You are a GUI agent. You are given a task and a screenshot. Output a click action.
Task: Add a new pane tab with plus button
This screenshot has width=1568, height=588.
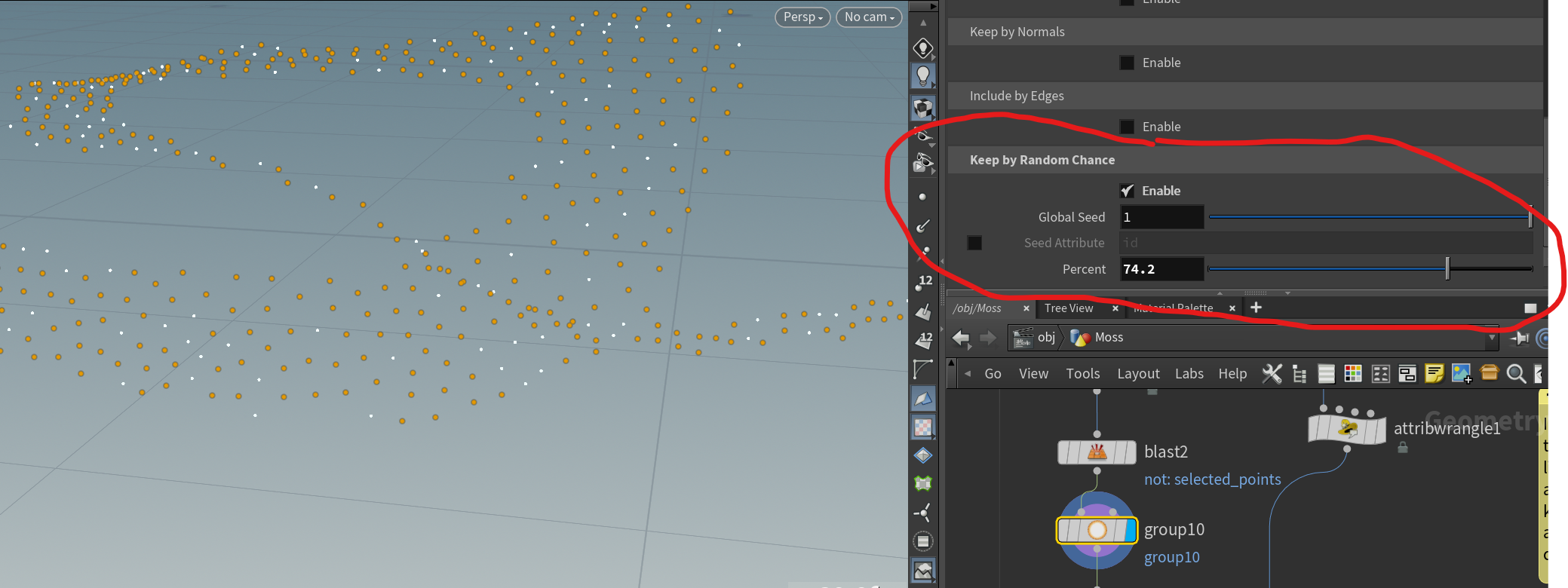click(1256, 308)
